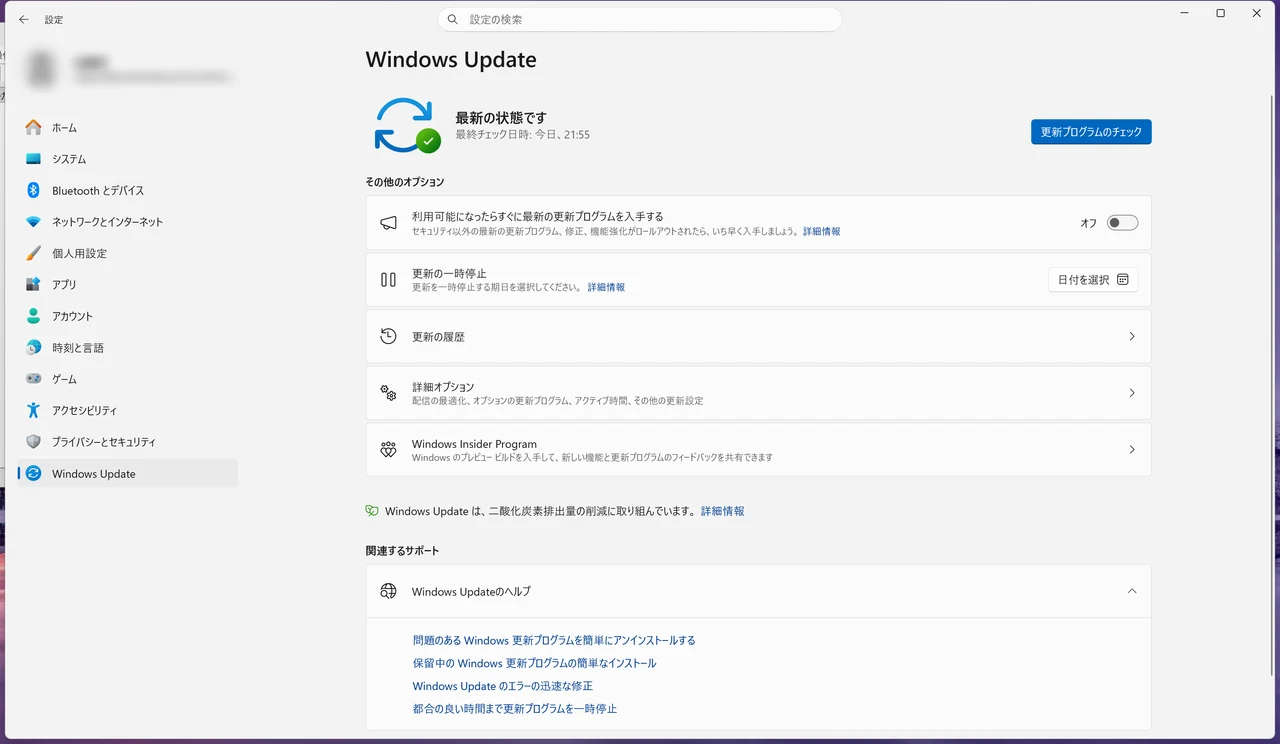1280x744 pixels.
Task: Toggle the 最新の更新プログラムを入手する switch
Action: [x=1122, y=223]
